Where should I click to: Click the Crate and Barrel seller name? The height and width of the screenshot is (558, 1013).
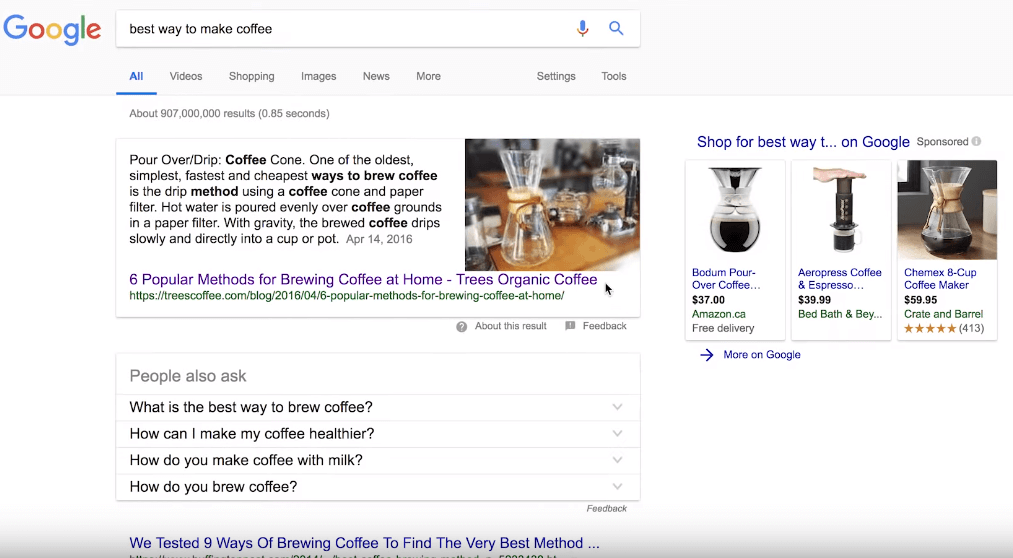[x=943, y=314]
